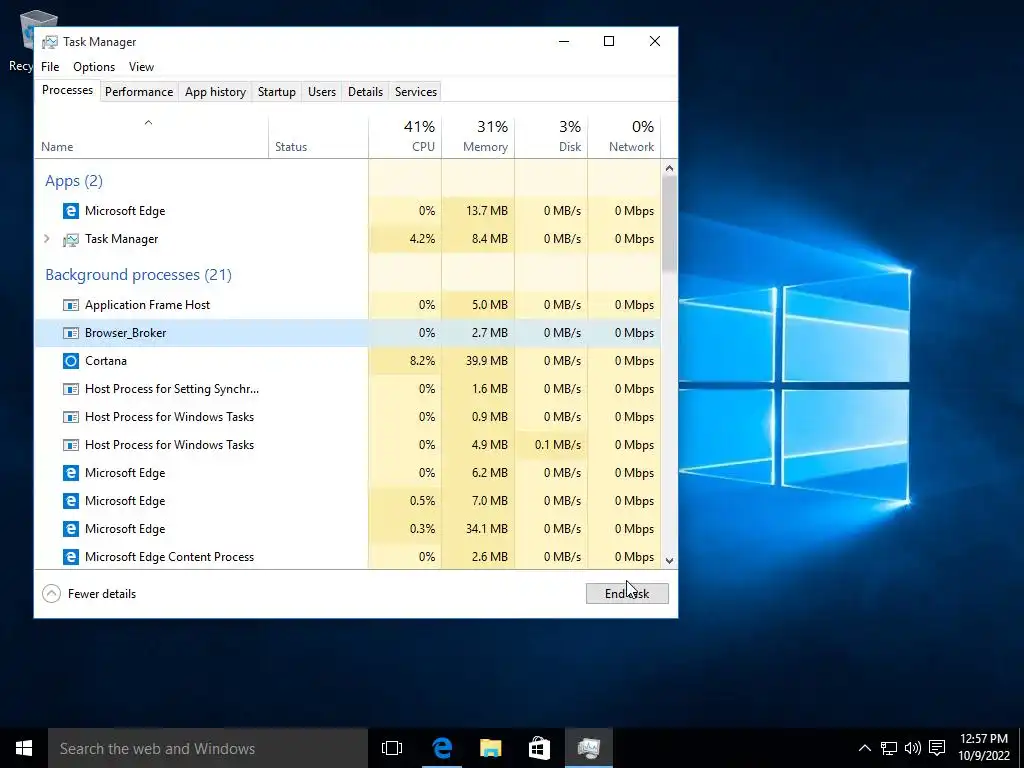Switch to the App history tab
Image resolution: width=1024 pixels, height=768 pixels.
pos(216,92)
